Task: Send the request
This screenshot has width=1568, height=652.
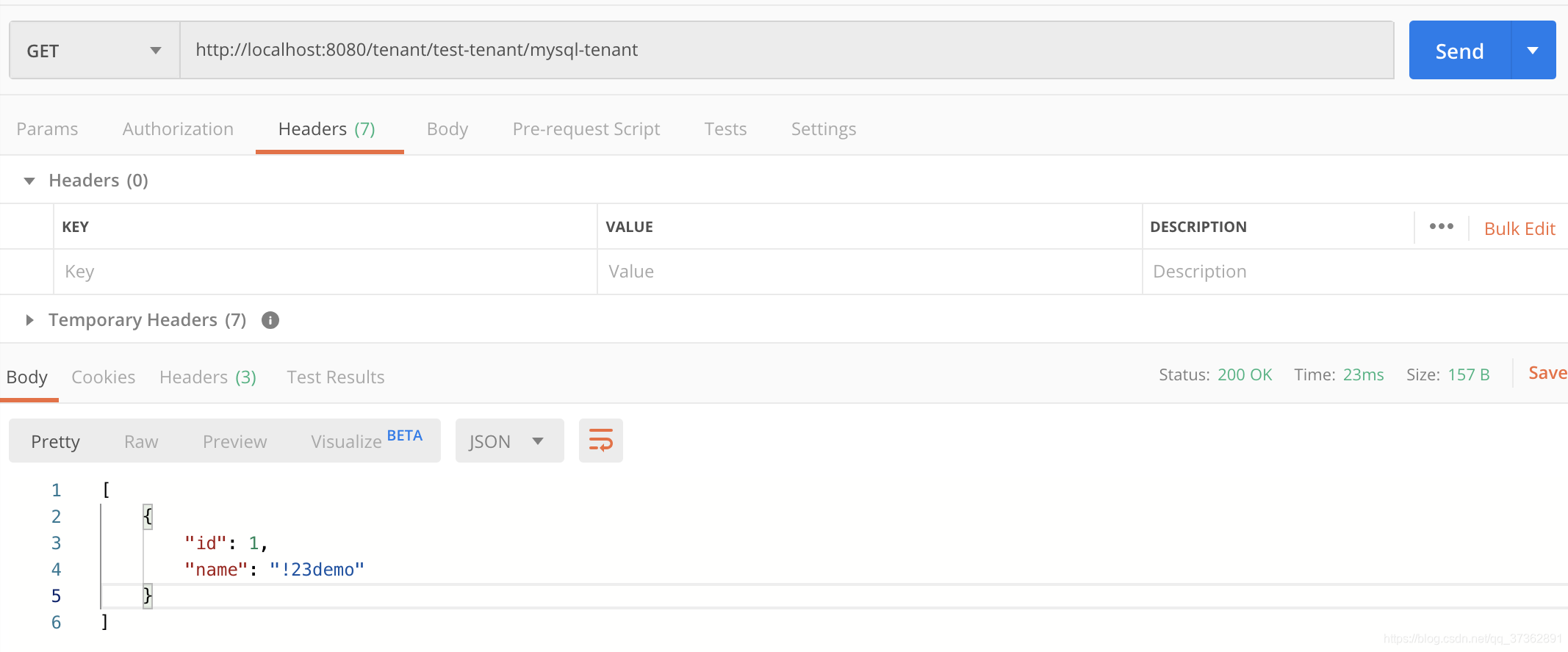Action: [x=1459, y=51]
